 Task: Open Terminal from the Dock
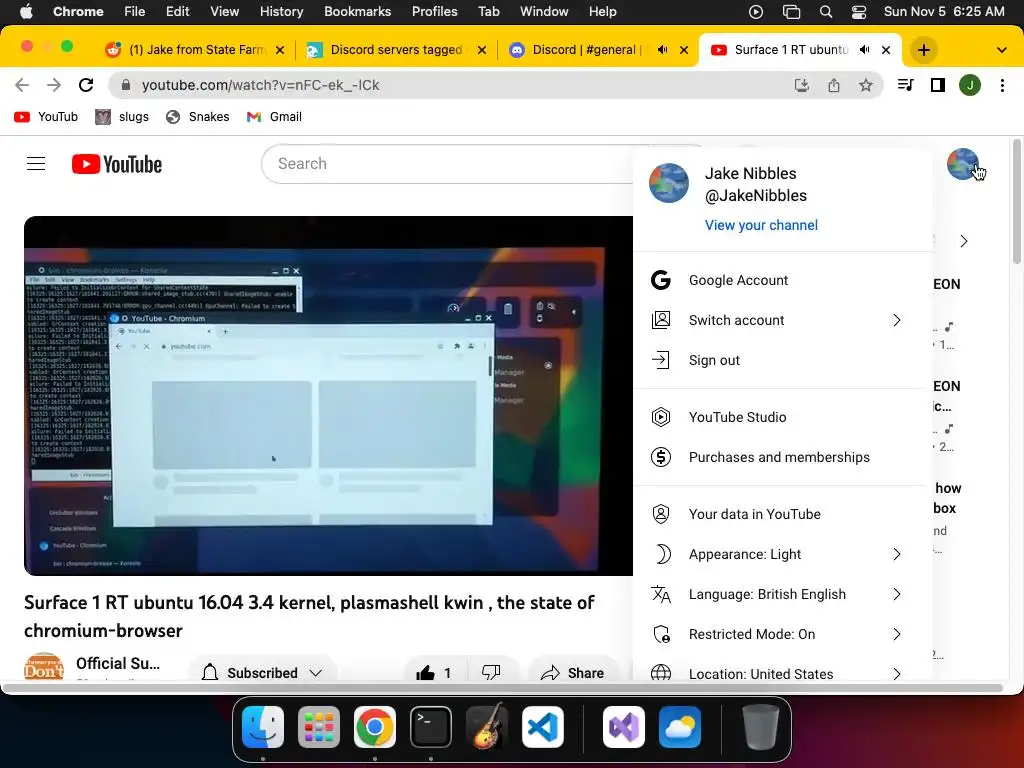click(x=431, y=727)
